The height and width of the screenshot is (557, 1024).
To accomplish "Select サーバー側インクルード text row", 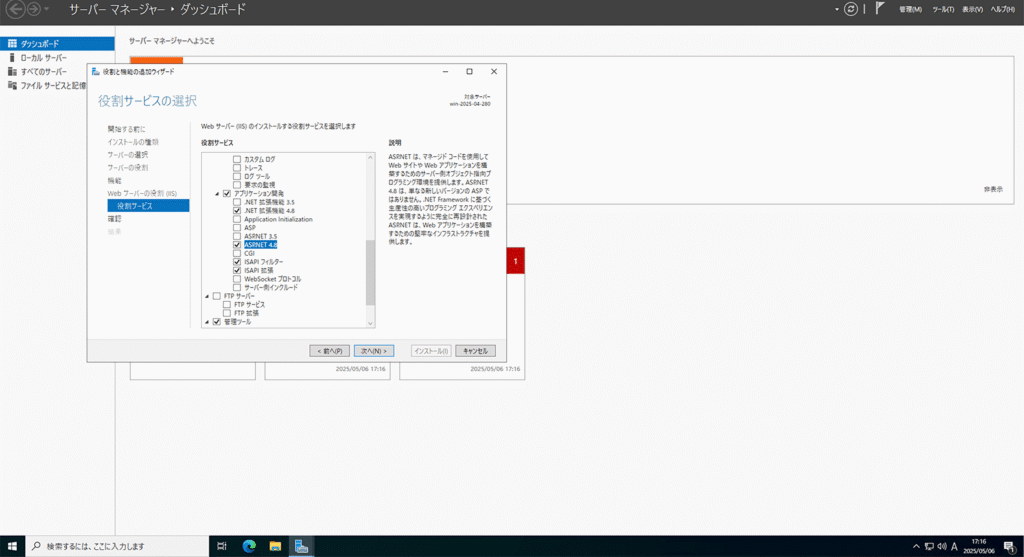I will tap(270, 287).
